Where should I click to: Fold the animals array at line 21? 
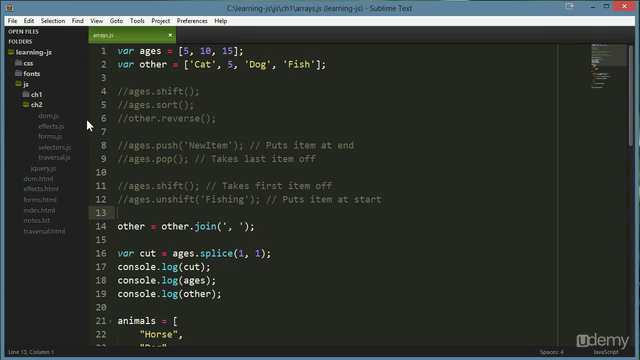pyautogui.click(x=110, y=321)
